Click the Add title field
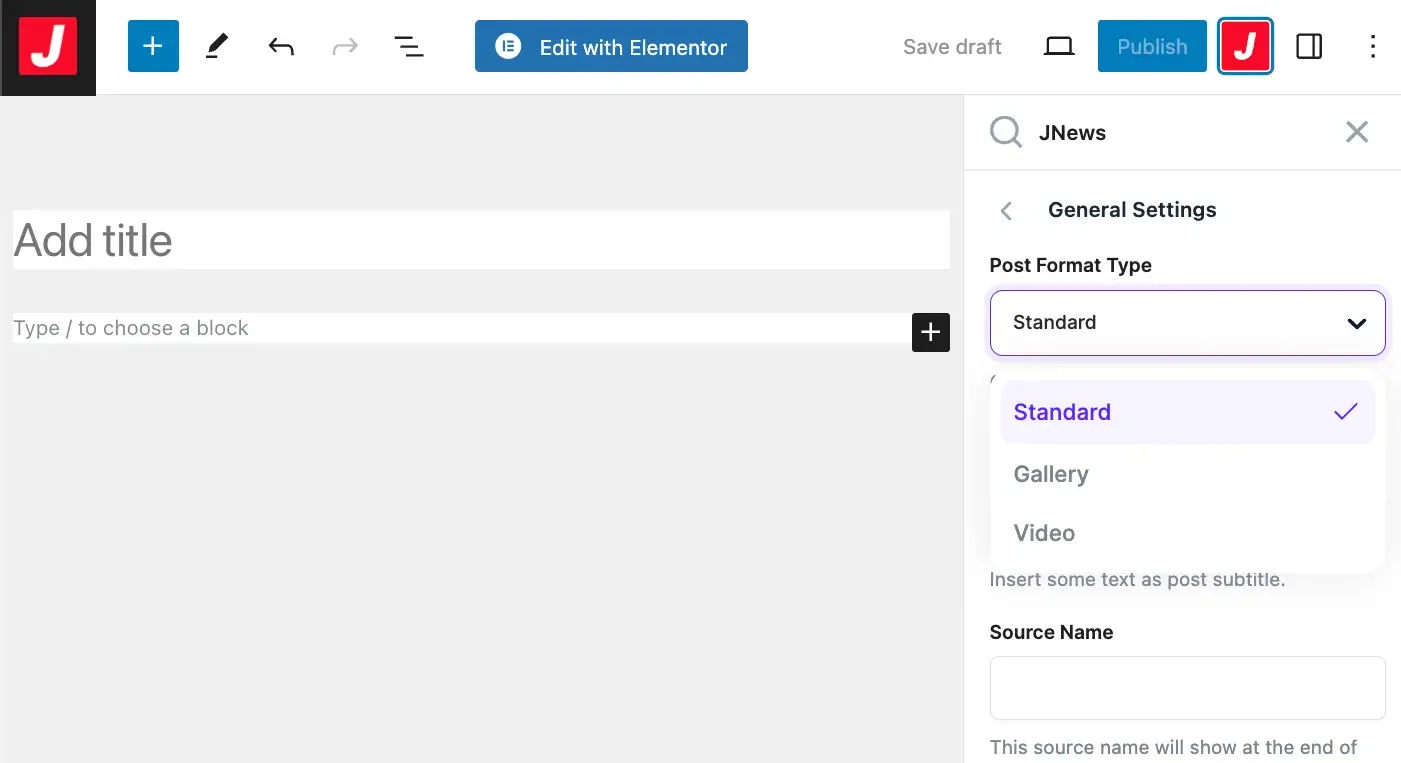 point(481,240)
